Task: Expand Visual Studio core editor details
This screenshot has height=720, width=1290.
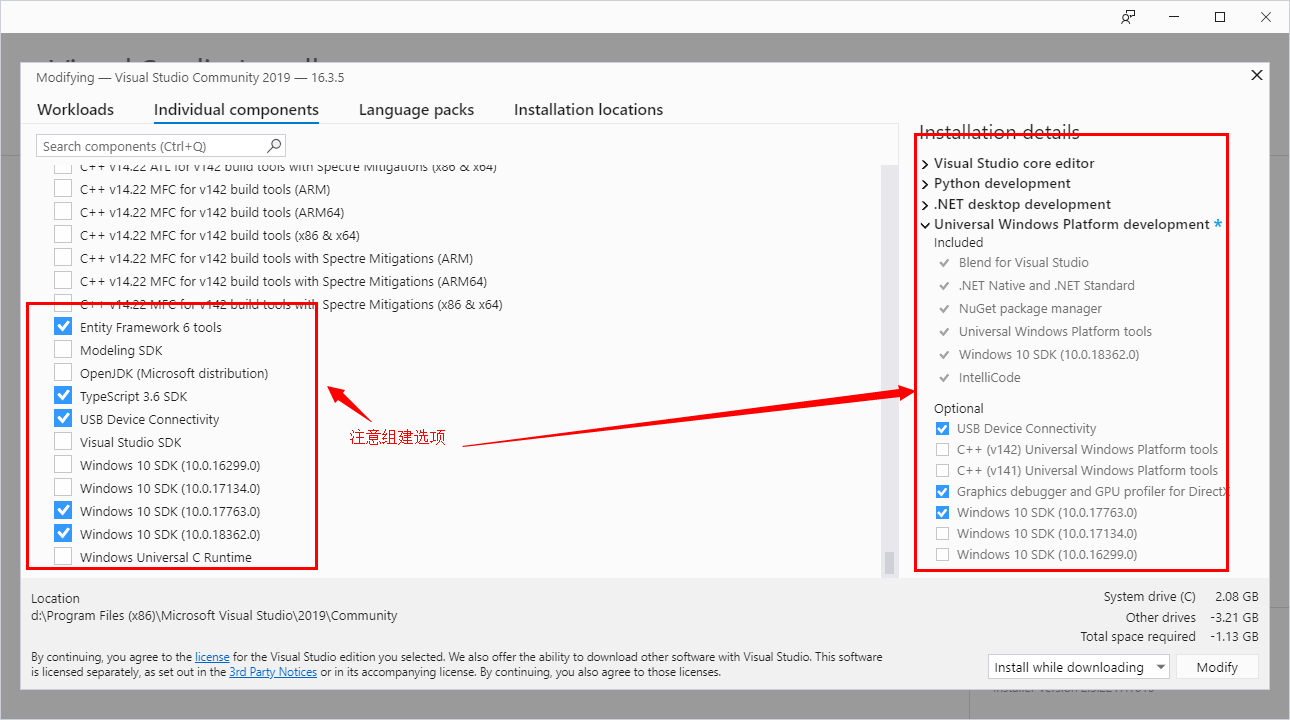Action: [925, 163]
